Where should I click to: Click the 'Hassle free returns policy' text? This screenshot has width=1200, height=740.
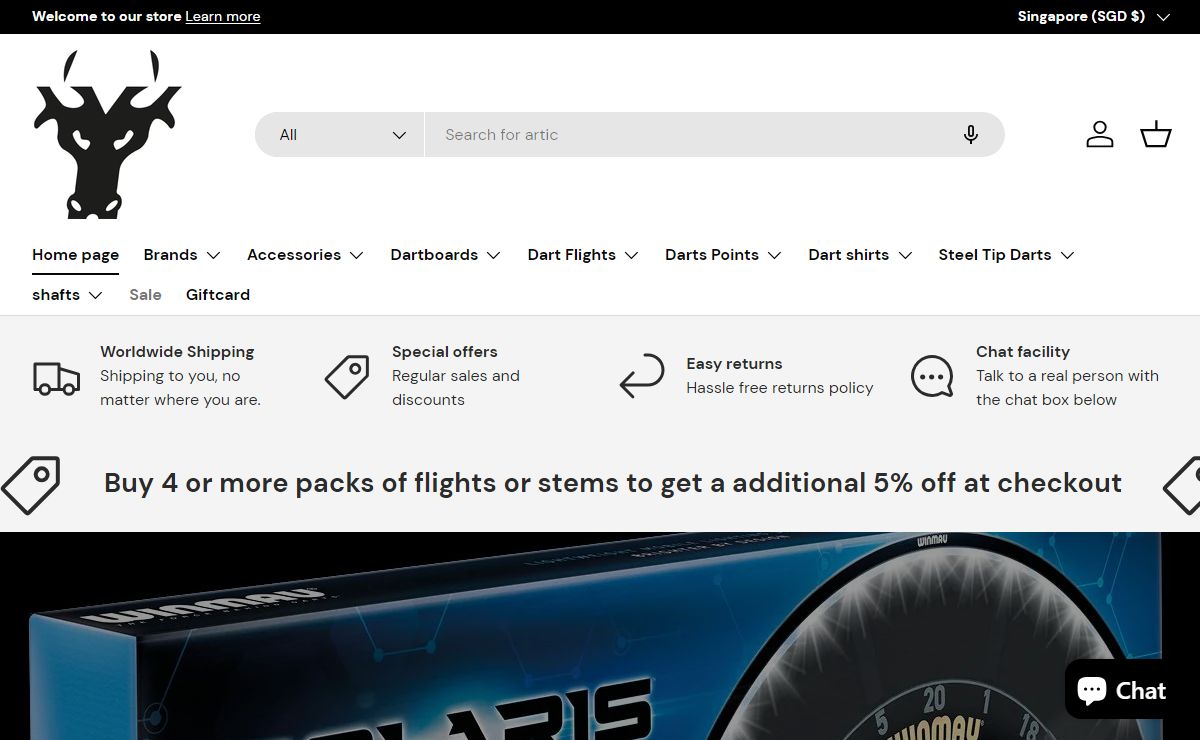pyautogui.click(x=780, y=388)
